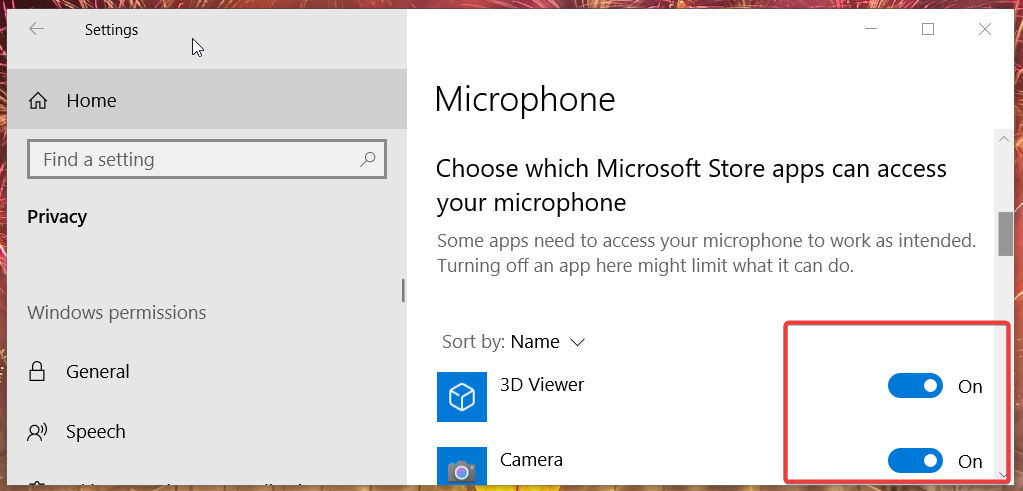Click the scroll-down arrow of the page scrollbar

[1004, 474]
